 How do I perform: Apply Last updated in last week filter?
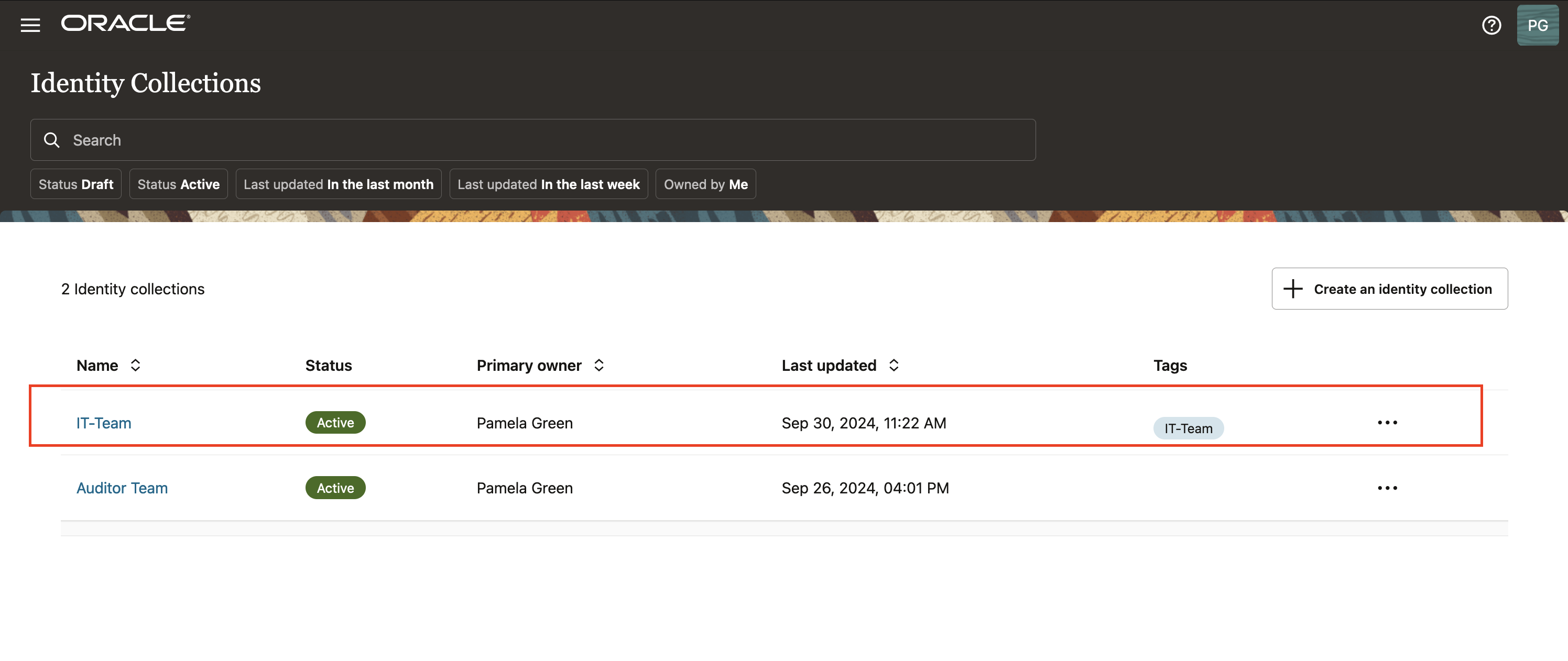548,184
